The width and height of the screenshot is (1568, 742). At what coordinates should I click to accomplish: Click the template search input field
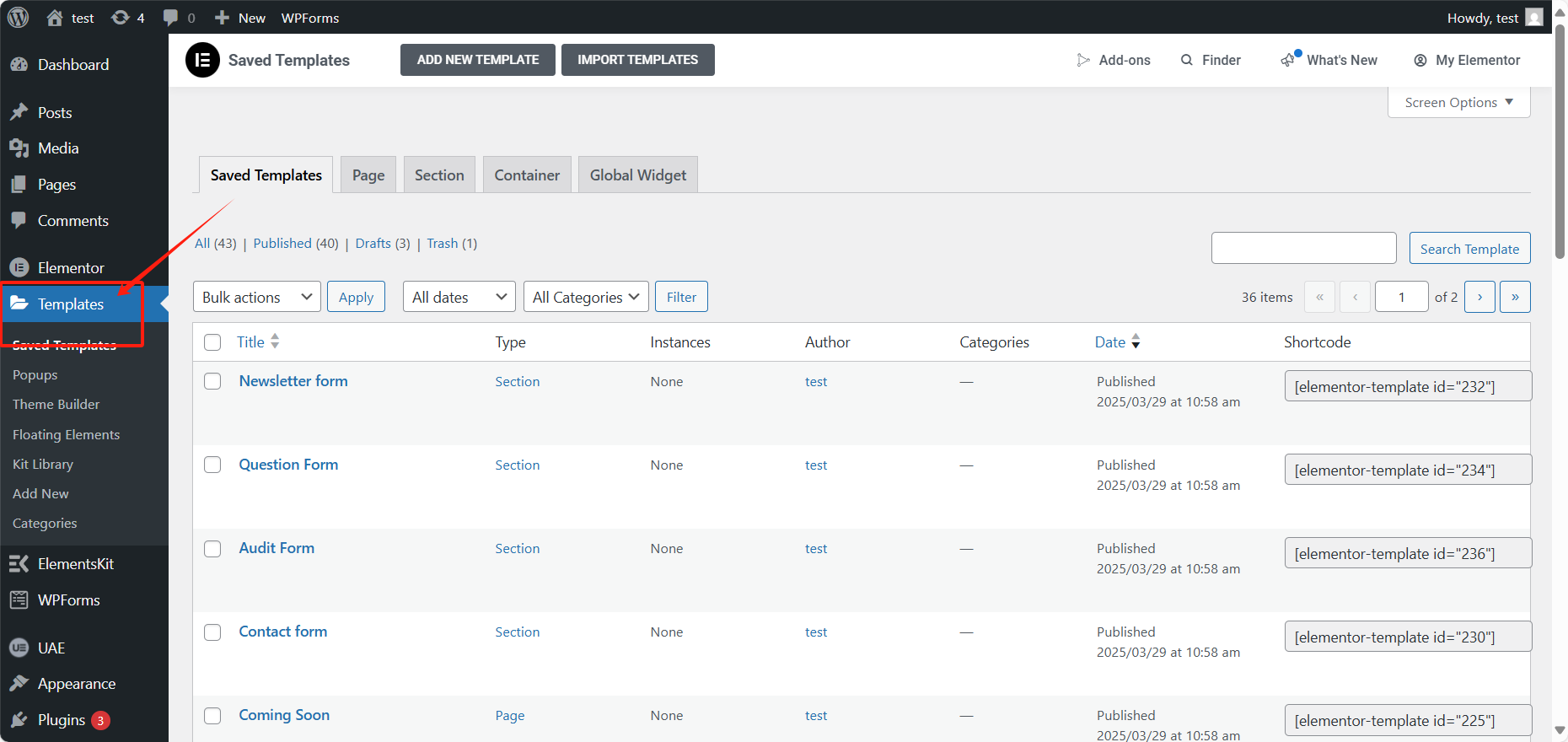pyautogui.click(x=1303, y=248)
